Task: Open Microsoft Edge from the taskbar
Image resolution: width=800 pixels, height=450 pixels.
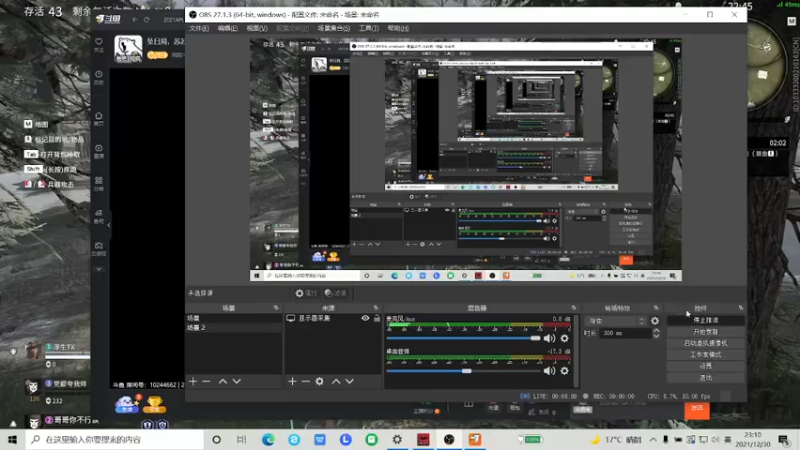Action: tap(268, 439)
